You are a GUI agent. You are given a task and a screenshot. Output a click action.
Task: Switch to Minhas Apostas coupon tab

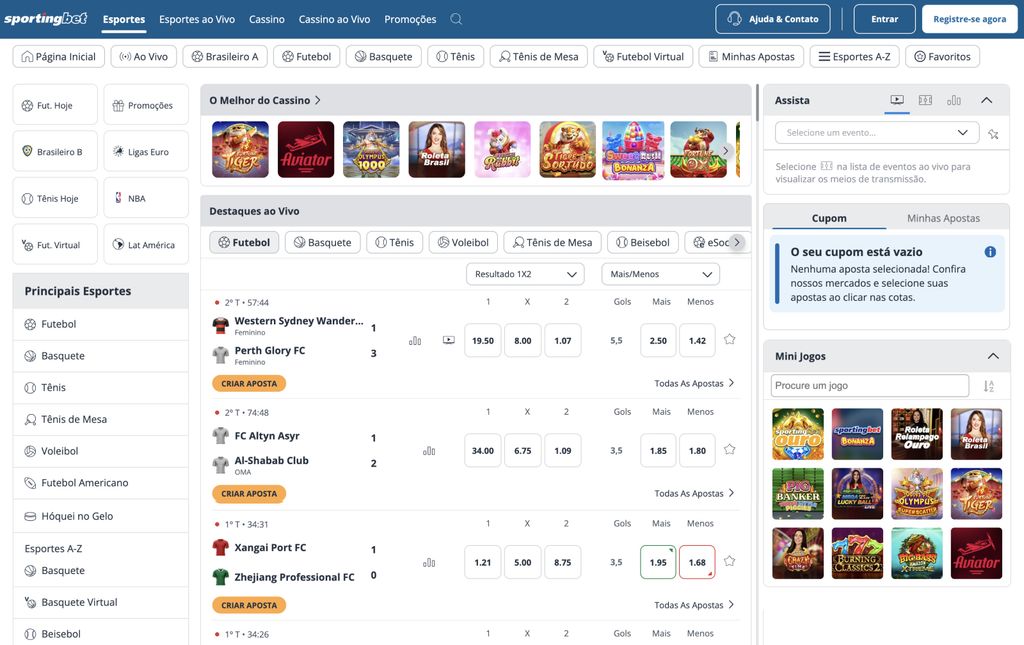pyautogui.click(x=943, y=218)
